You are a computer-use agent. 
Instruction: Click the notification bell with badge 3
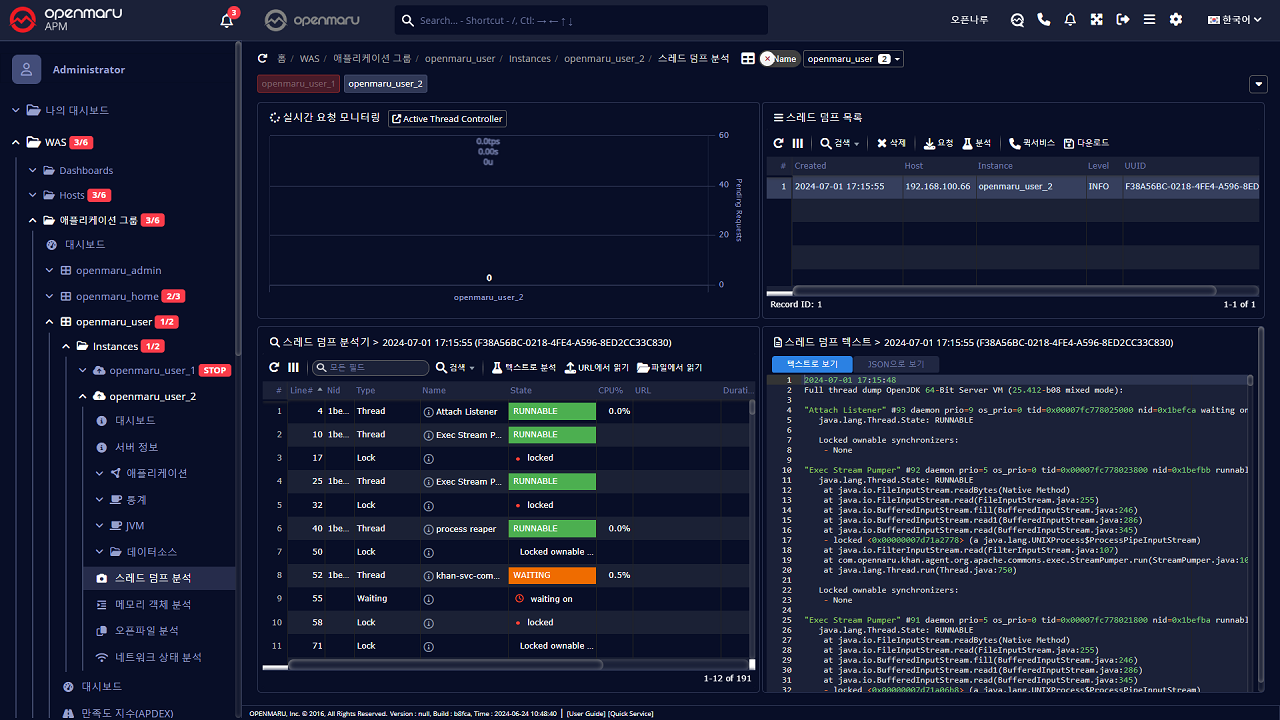pos(227,20)
